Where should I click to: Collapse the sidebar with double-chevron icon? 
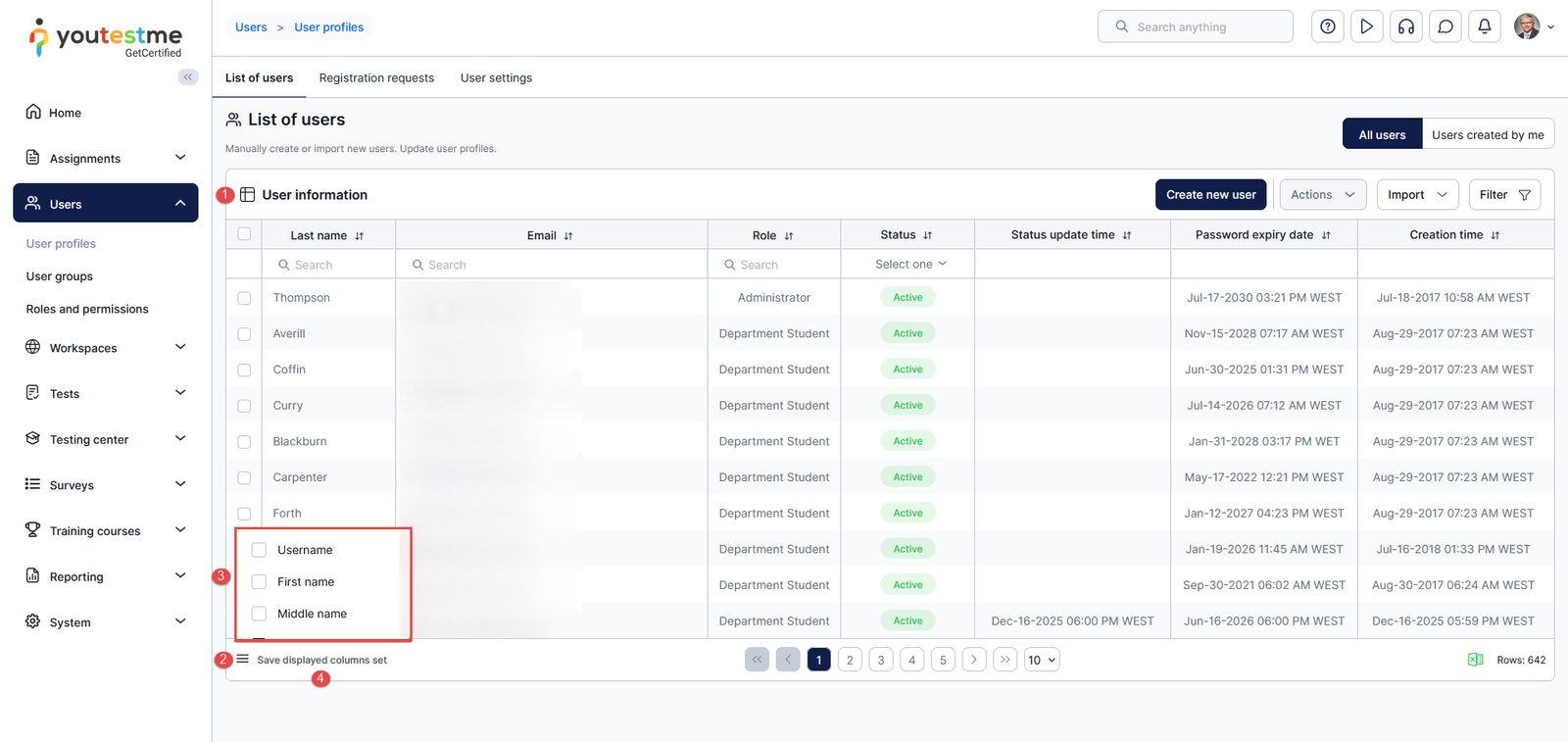pyautogui.click(x=187, y=76)
